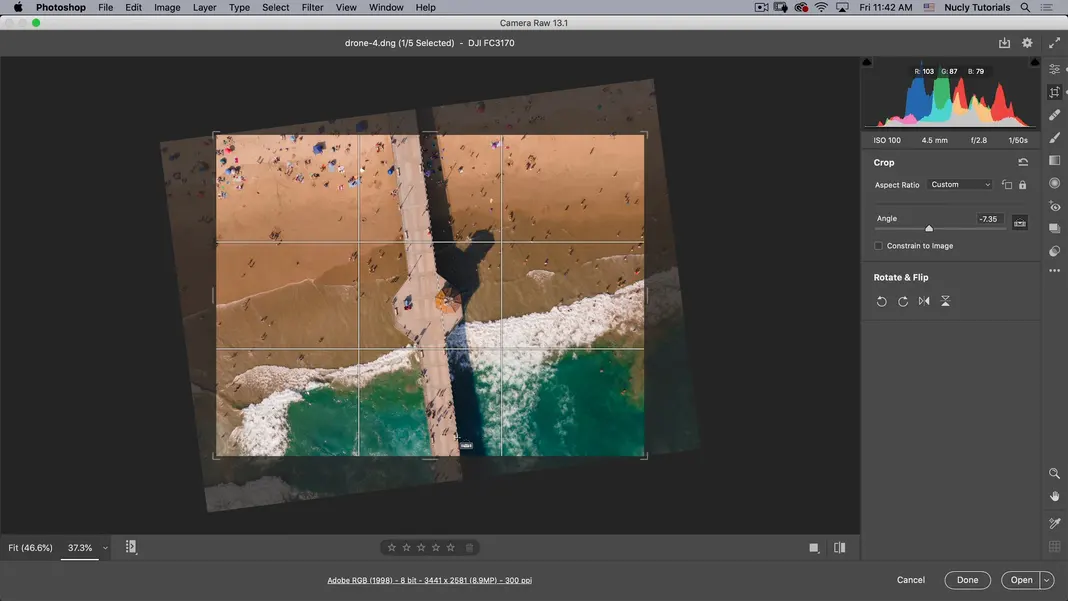This screenshot has width=1068, height=601.
Task: Click the Open button
Action: 1020,580
